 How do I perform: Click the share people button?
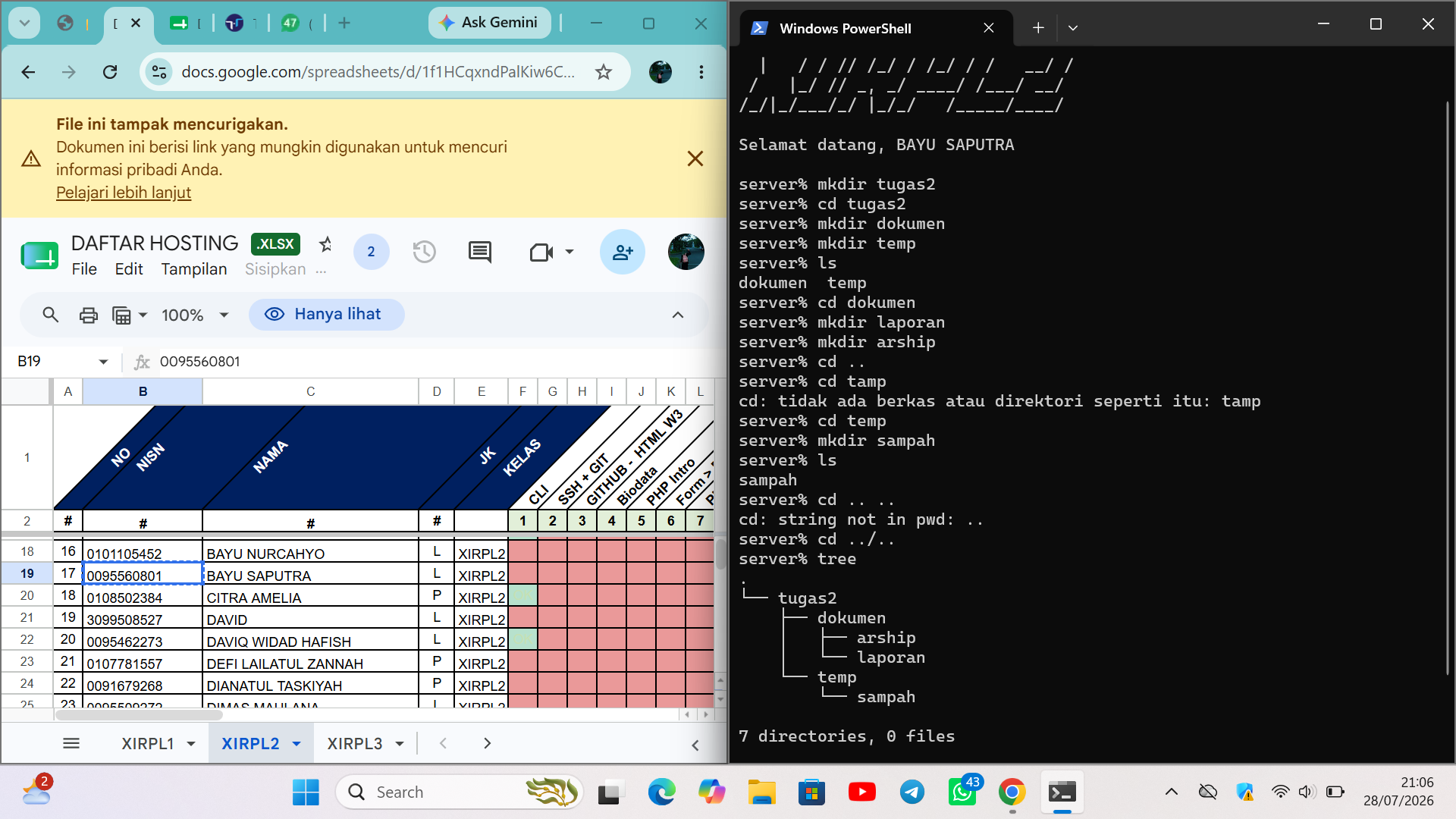click(x=623, y=252)
